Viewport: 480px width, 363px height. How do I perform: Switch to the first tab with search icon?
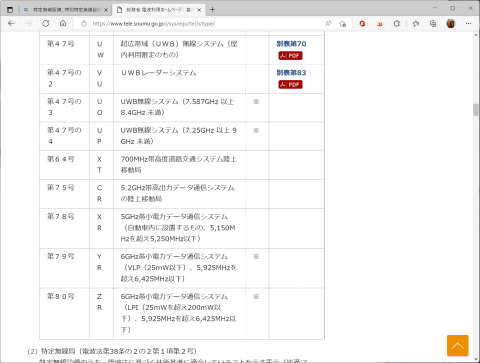click(x=65, y=10)
